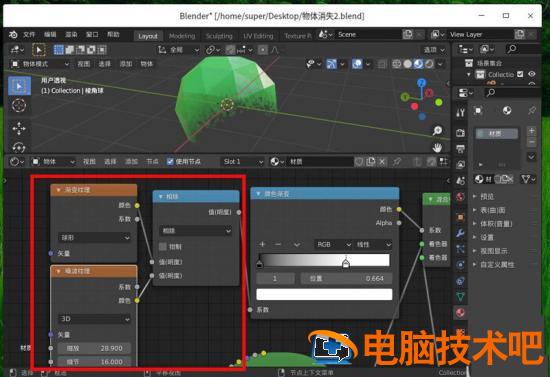Open the 3D dimensions dropdown in noise node
Image resolution: width=550 pixels, height=377 pixels.
(x=94, y=319)
